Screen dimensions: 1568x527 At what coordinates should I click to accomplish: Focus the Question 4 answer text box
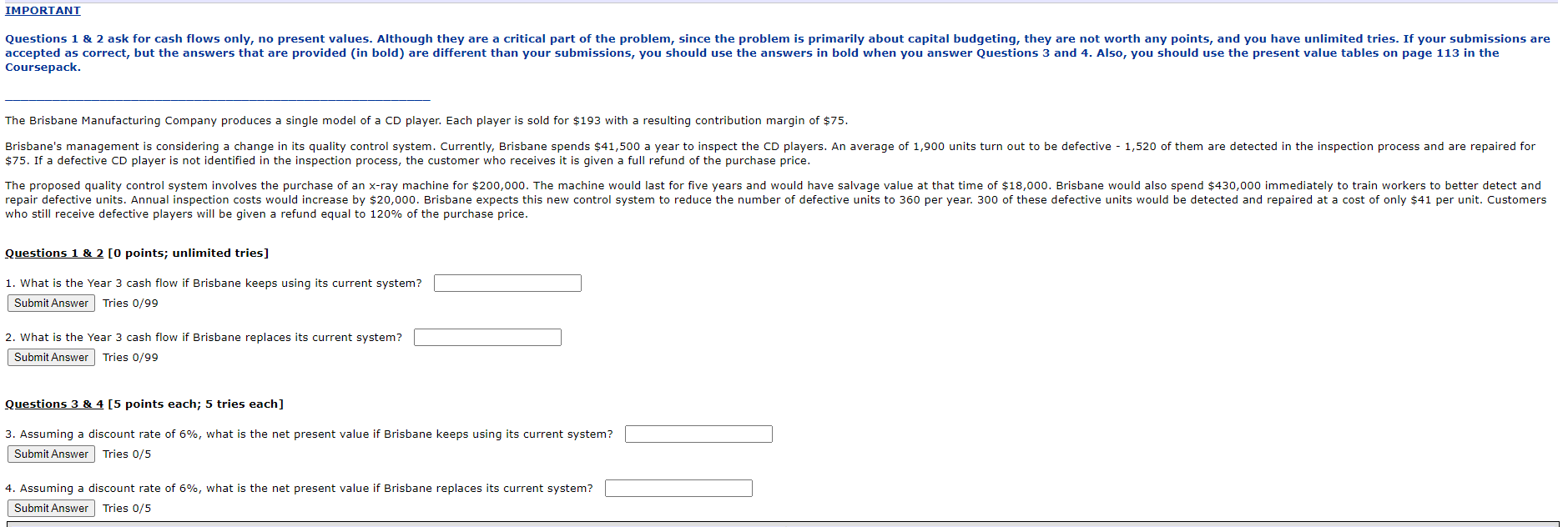click(x=678, y=488)
